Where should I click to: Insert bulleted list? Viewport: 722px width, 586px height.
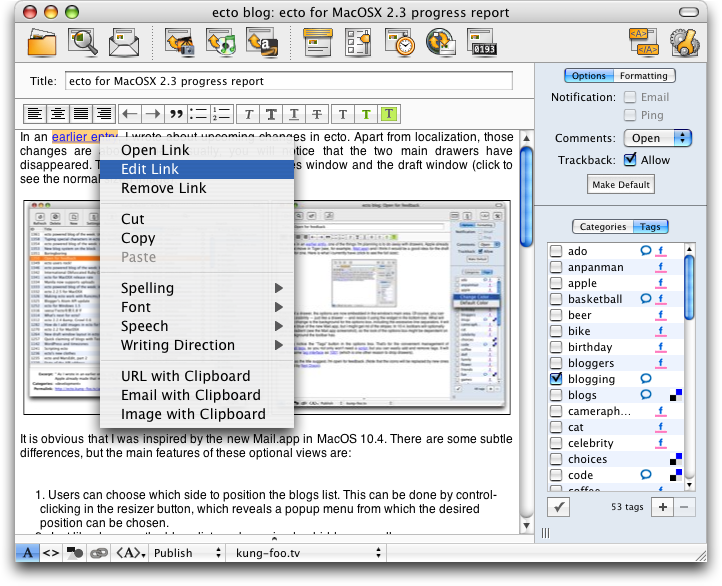coord(199,114)
